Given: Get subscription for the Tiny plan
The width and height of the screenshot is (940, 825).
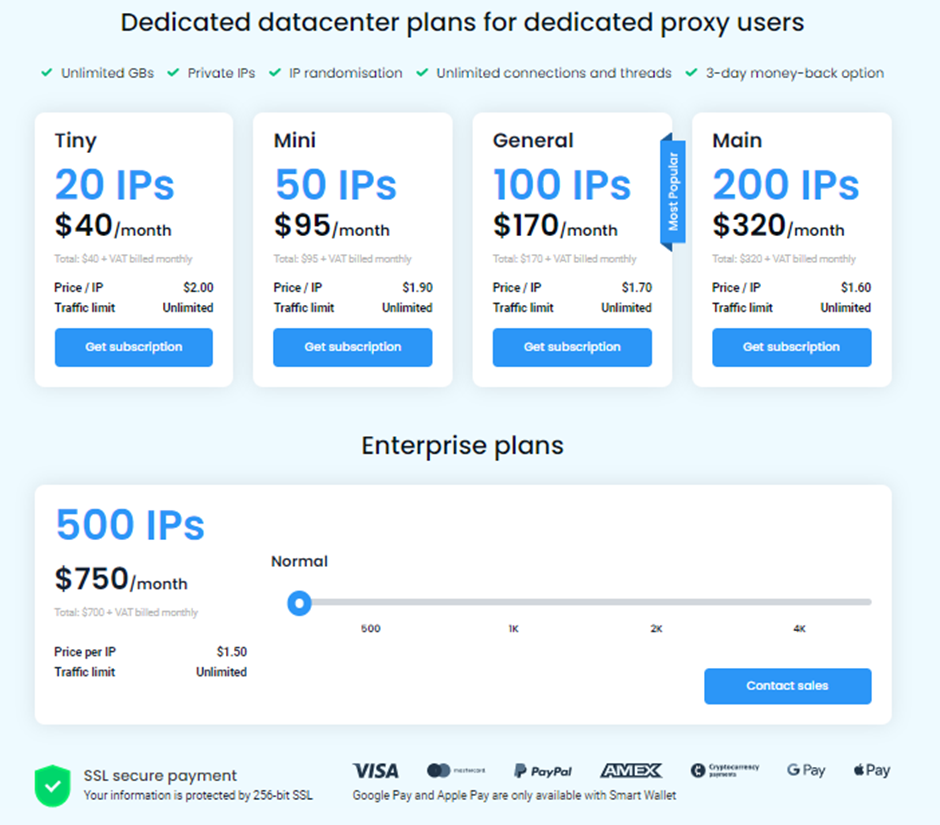Looking at the screenshot, I should click(134, 347).
